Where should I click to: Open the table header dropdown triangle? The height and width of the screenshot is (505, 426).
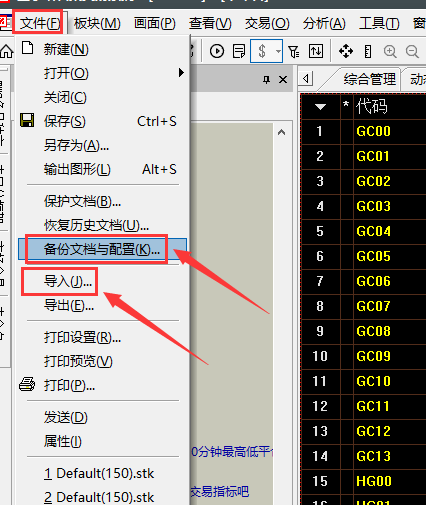click(x=320, y=107)
